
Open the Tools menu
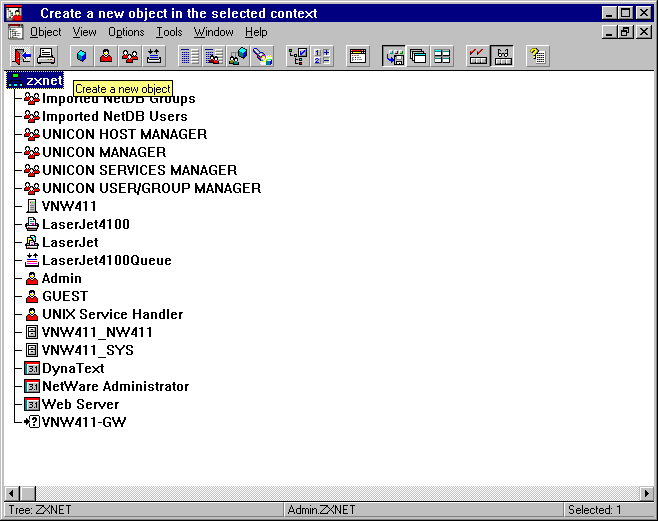(x=169, y=32)
